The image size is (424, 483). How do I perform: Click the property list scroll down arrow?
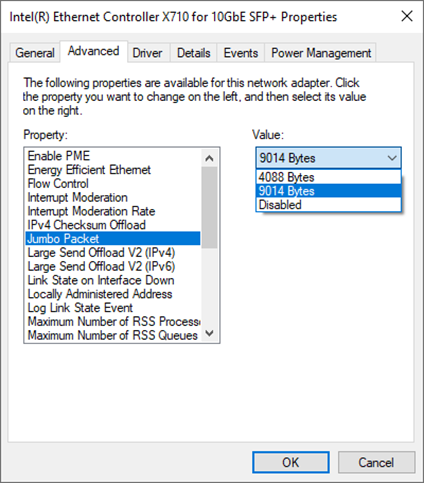(x=209, y=333)
